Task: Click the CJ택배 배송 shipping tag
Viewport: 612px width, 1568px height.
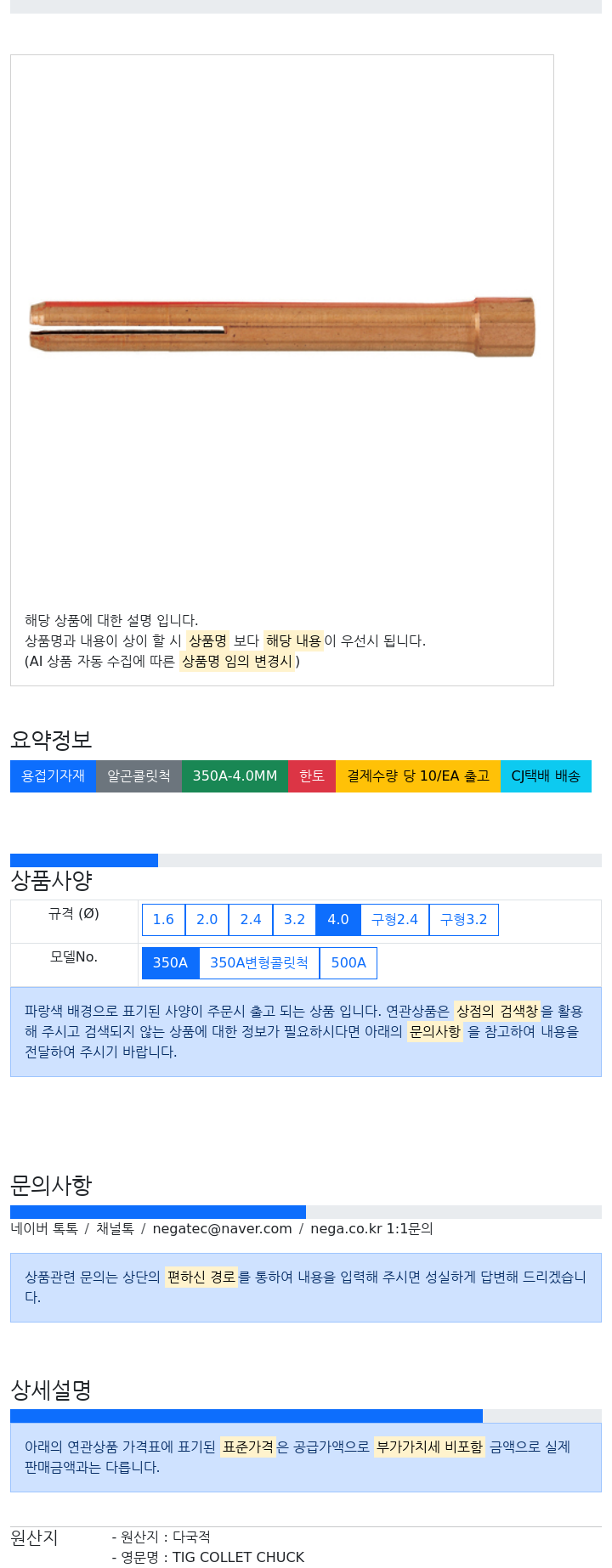Action: tap(546, 776)
